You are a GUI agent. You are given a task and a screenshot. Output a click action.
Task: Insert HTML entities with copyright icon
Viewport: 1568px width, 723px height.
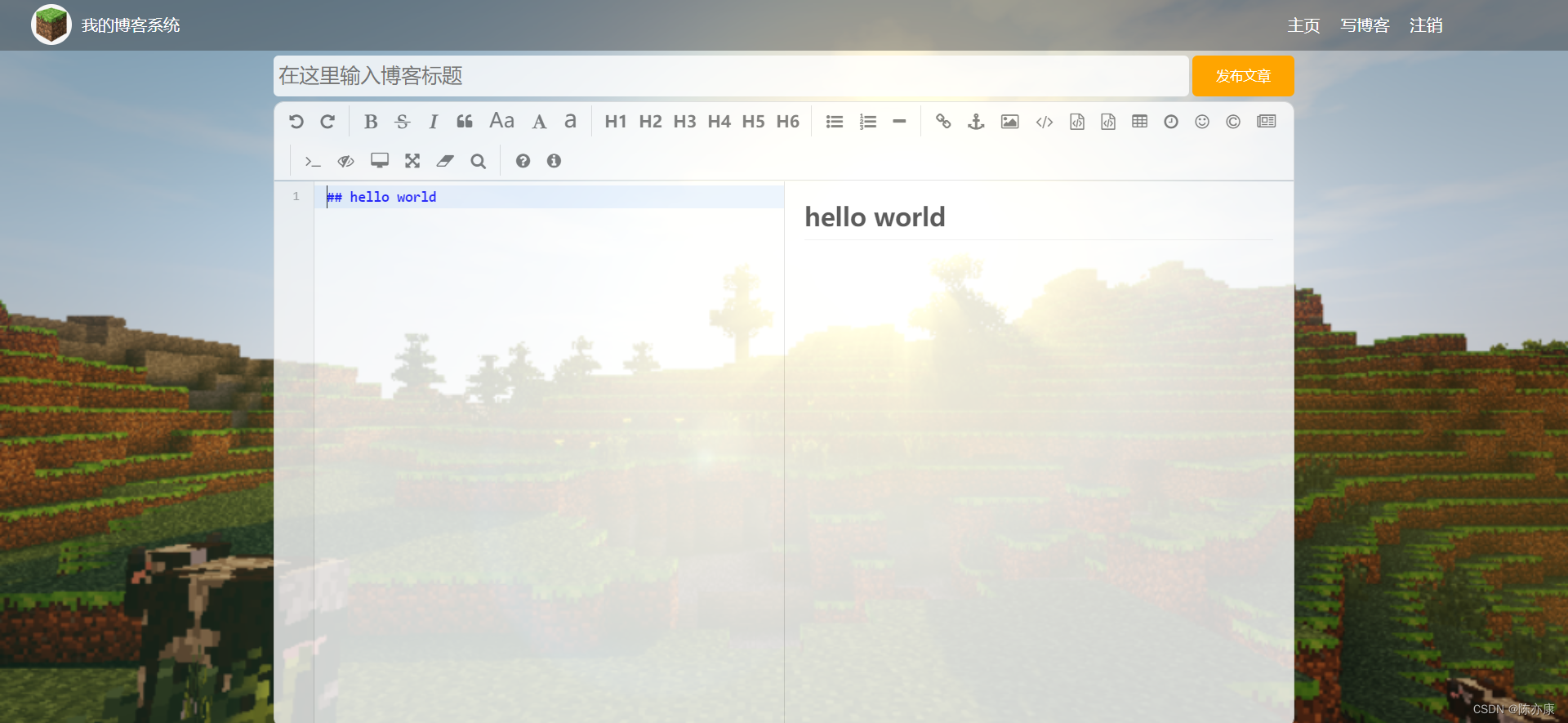(x=1233, y=122)
